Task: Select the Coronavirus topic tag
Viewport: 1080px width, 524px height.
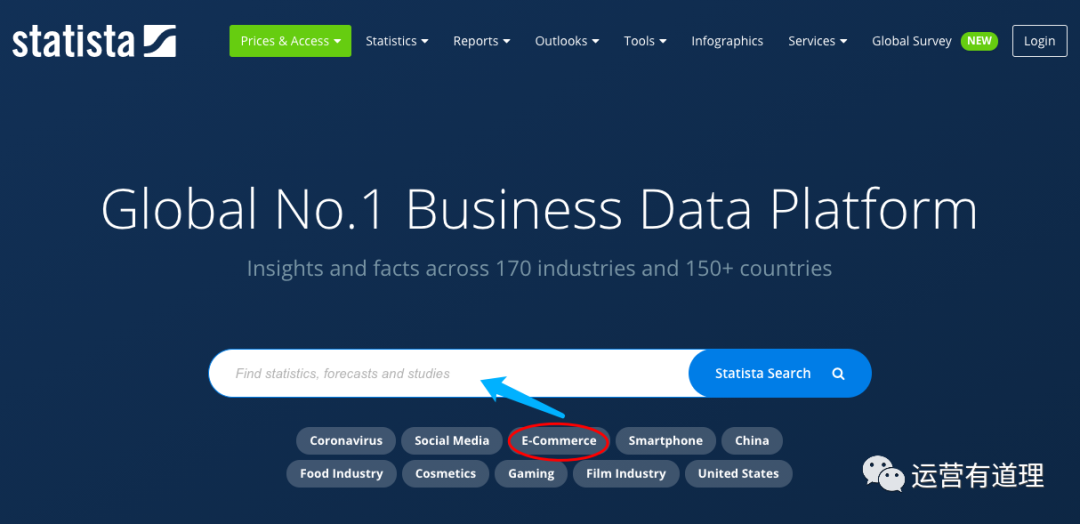Action: tap(346, 441)
